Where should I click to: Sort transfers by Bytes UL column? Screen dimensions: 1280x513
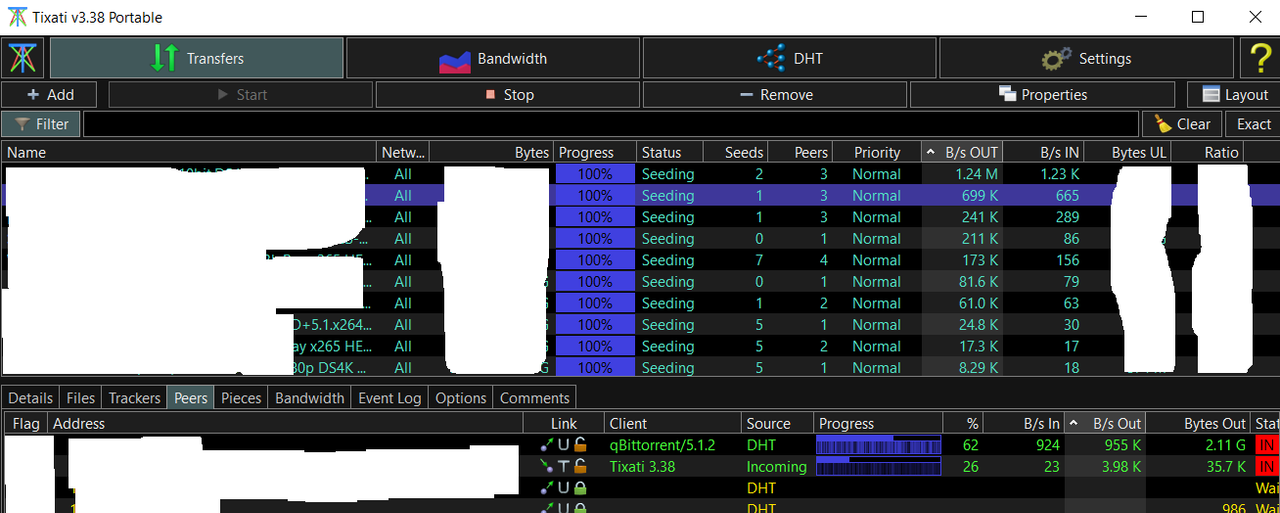(1129, 152)
